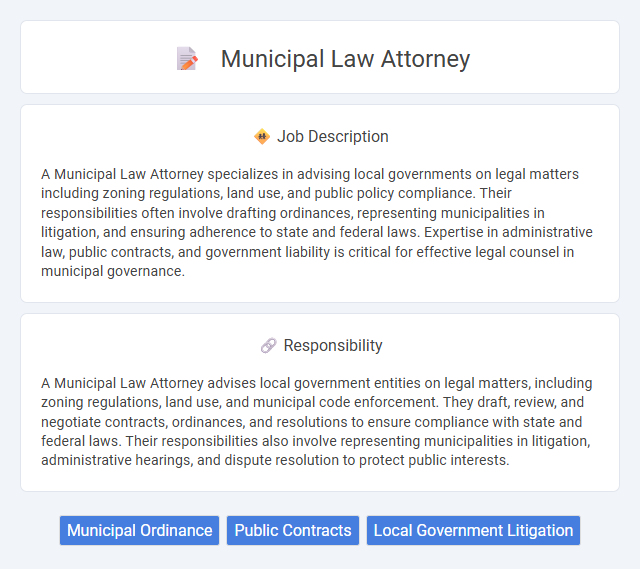The width and height of the screenshot is (640, 569).
Task: Click the document pencil icon beside the title
Action: click(x=187, y=59)
